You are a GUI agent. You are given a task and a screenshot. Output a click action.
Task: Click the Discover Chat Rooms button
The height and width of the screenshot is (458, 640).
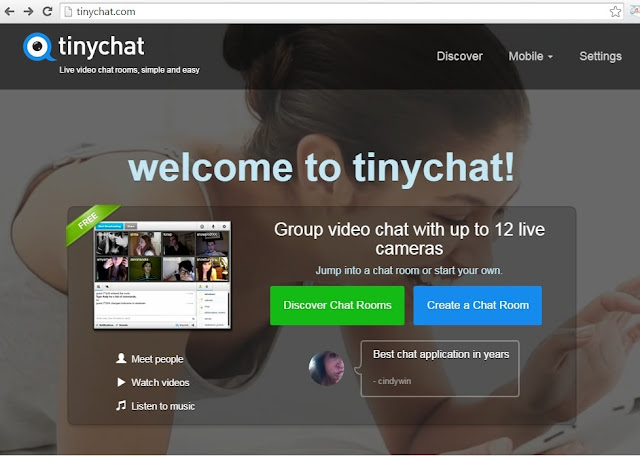pos(337,305)
